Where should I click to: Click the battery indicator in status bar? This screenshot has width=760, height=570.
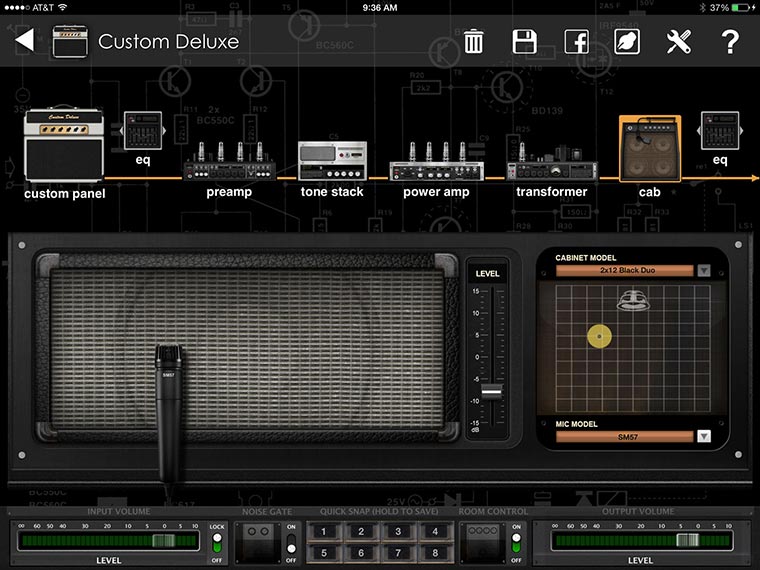(742, 7)
